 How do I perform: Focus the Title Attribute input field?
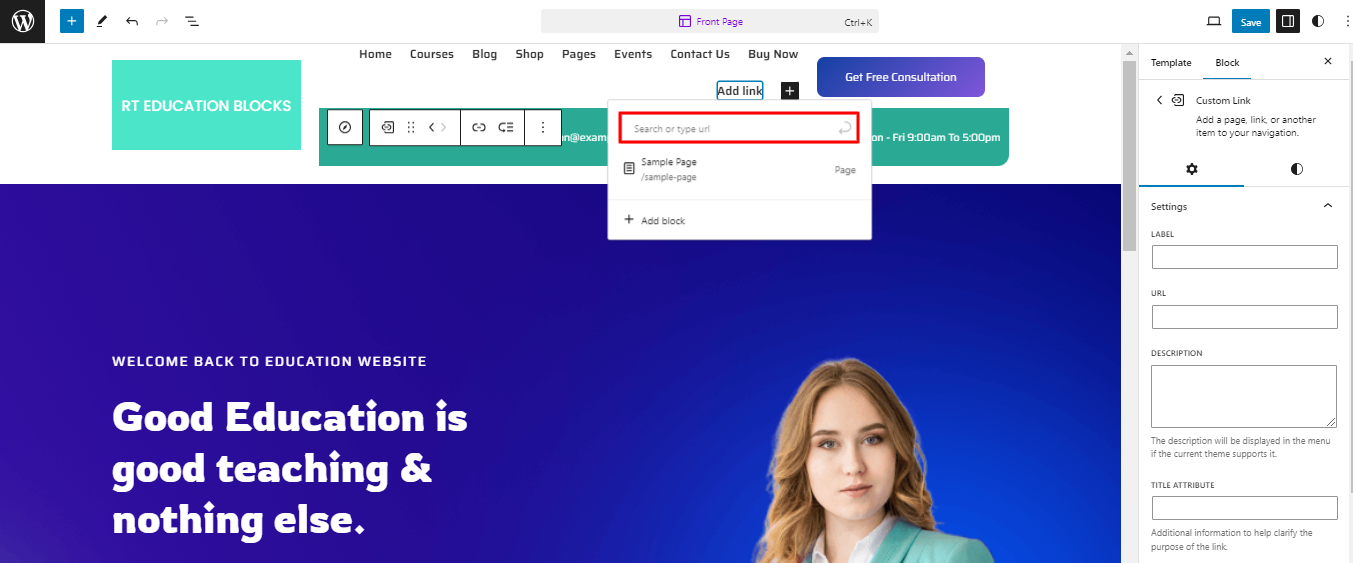coord(1244,508)
